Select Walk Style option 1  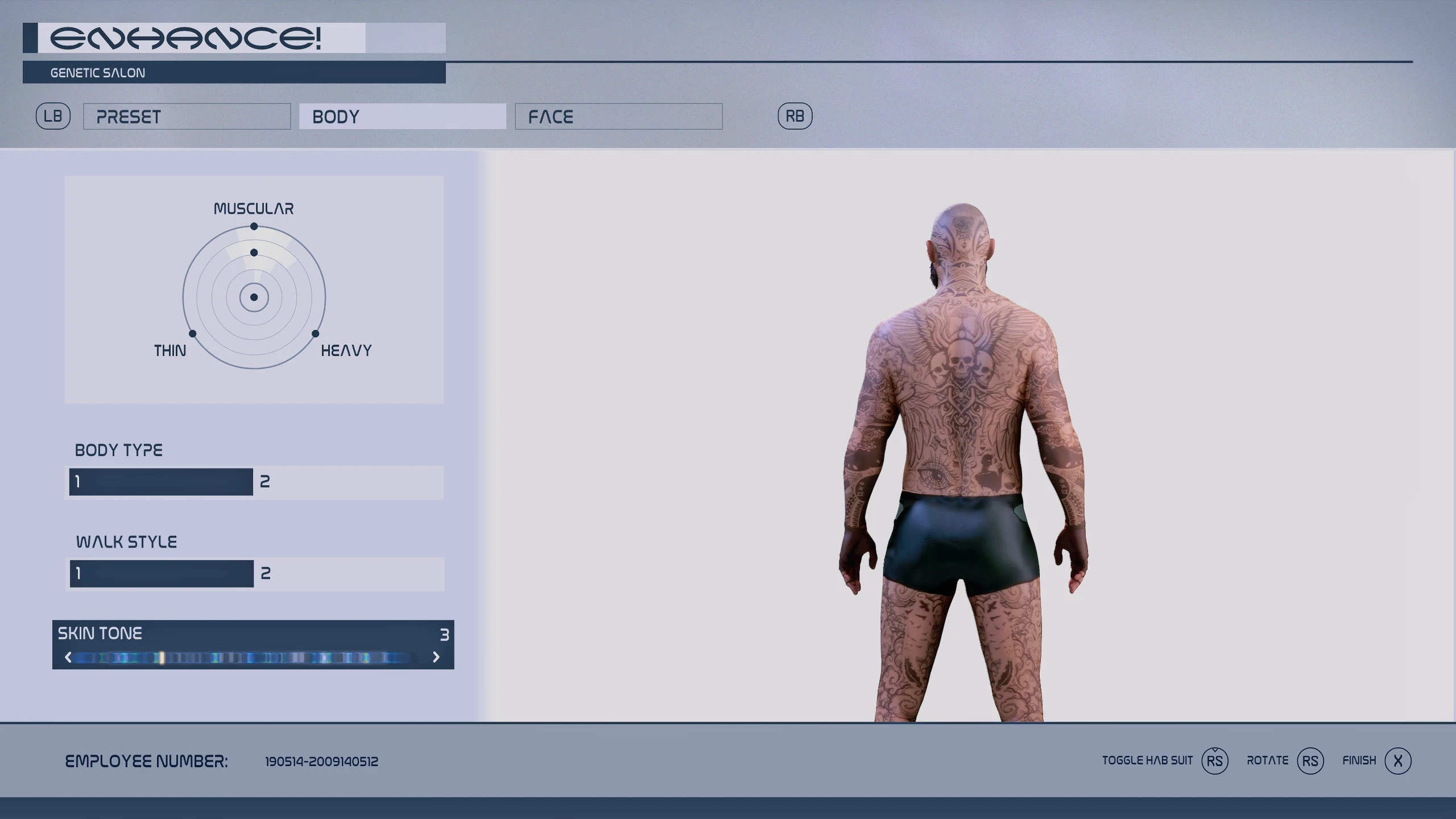point(162,573)
